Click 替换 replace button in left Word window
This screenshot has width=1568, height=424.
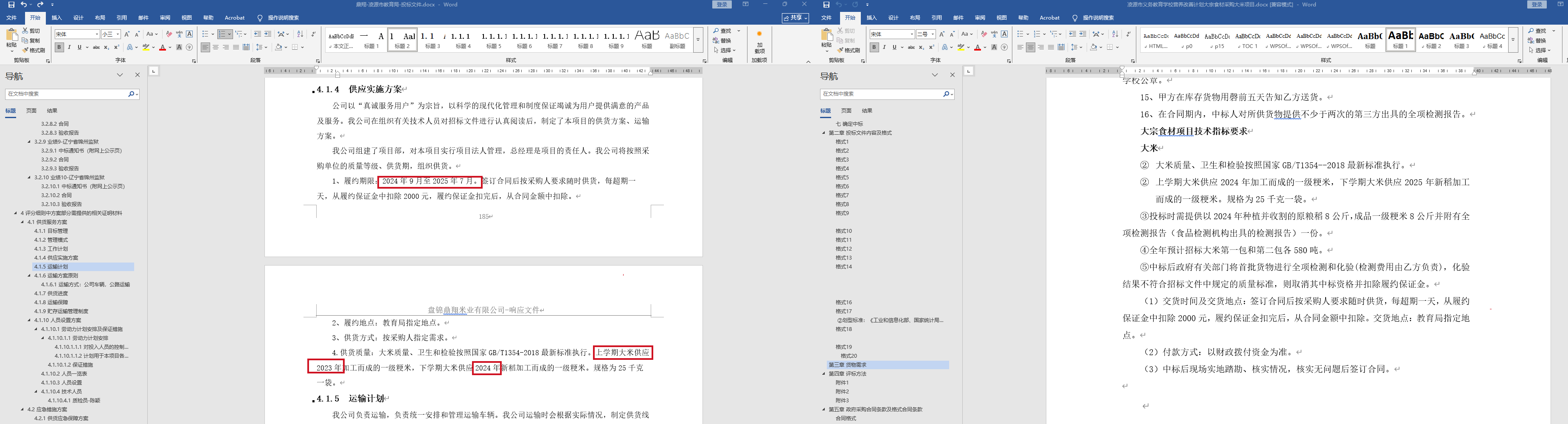(x=722, y=40)
